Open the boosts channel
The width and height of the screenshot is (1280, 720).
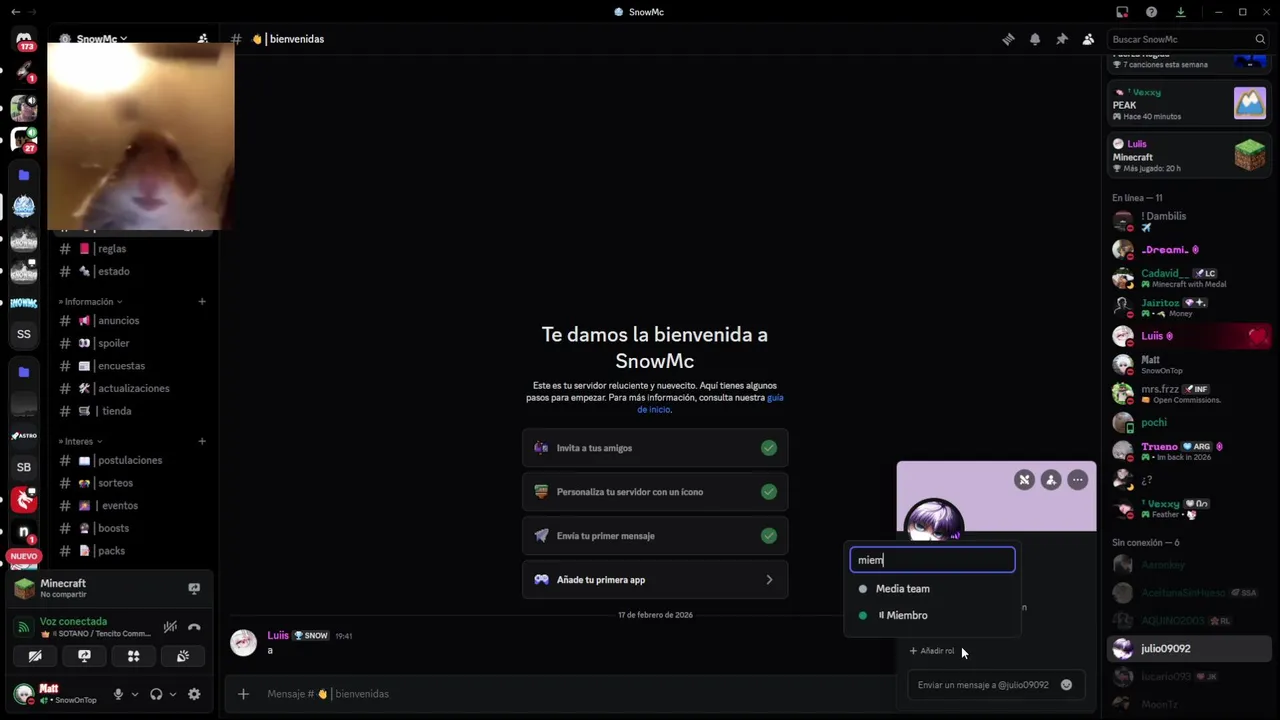pyautogui.click(x=133, y=528)
